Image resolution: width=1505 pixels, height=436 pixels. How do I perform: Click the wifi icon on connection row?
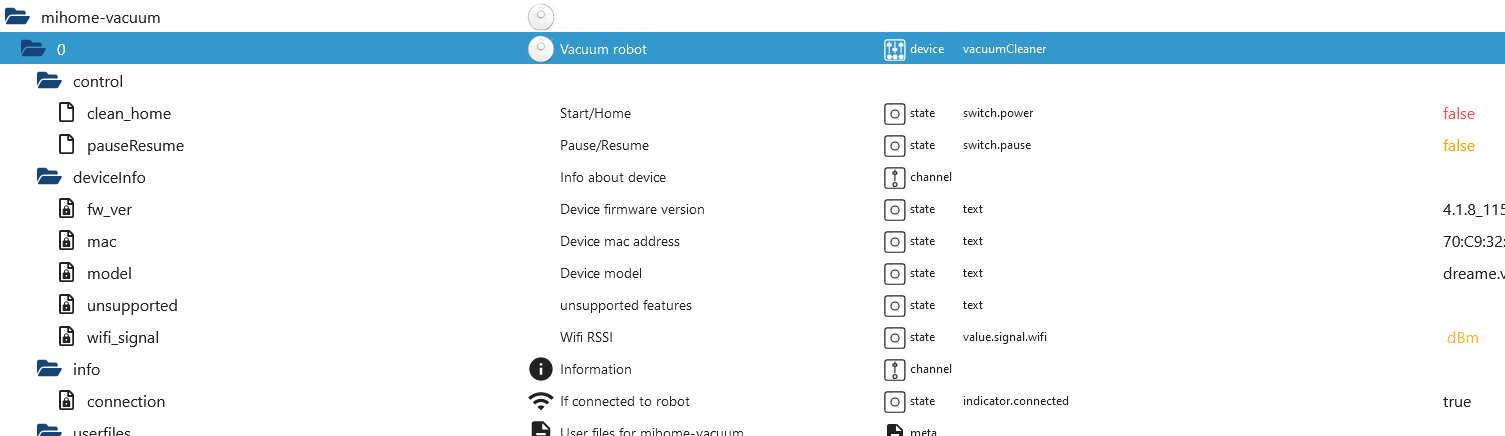(540, 401)
